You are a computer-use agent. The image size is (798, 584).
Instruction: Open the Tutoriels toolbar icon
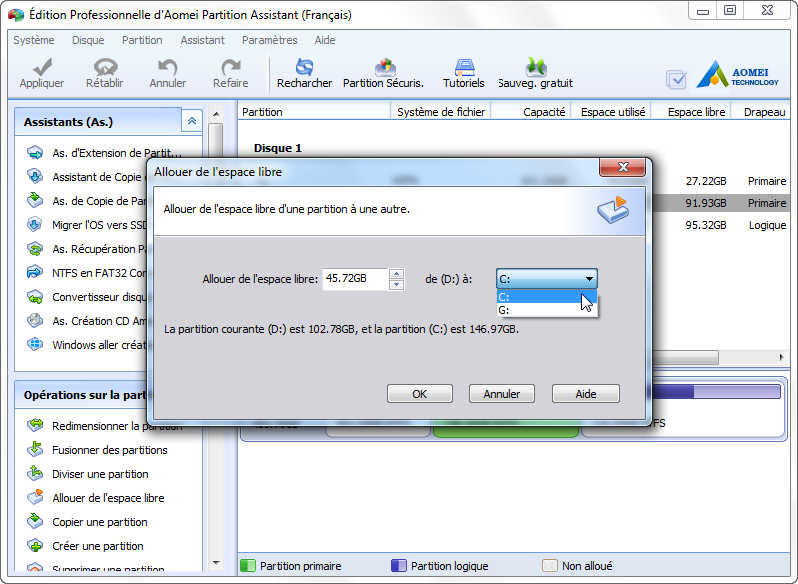[x=464, y=67]
